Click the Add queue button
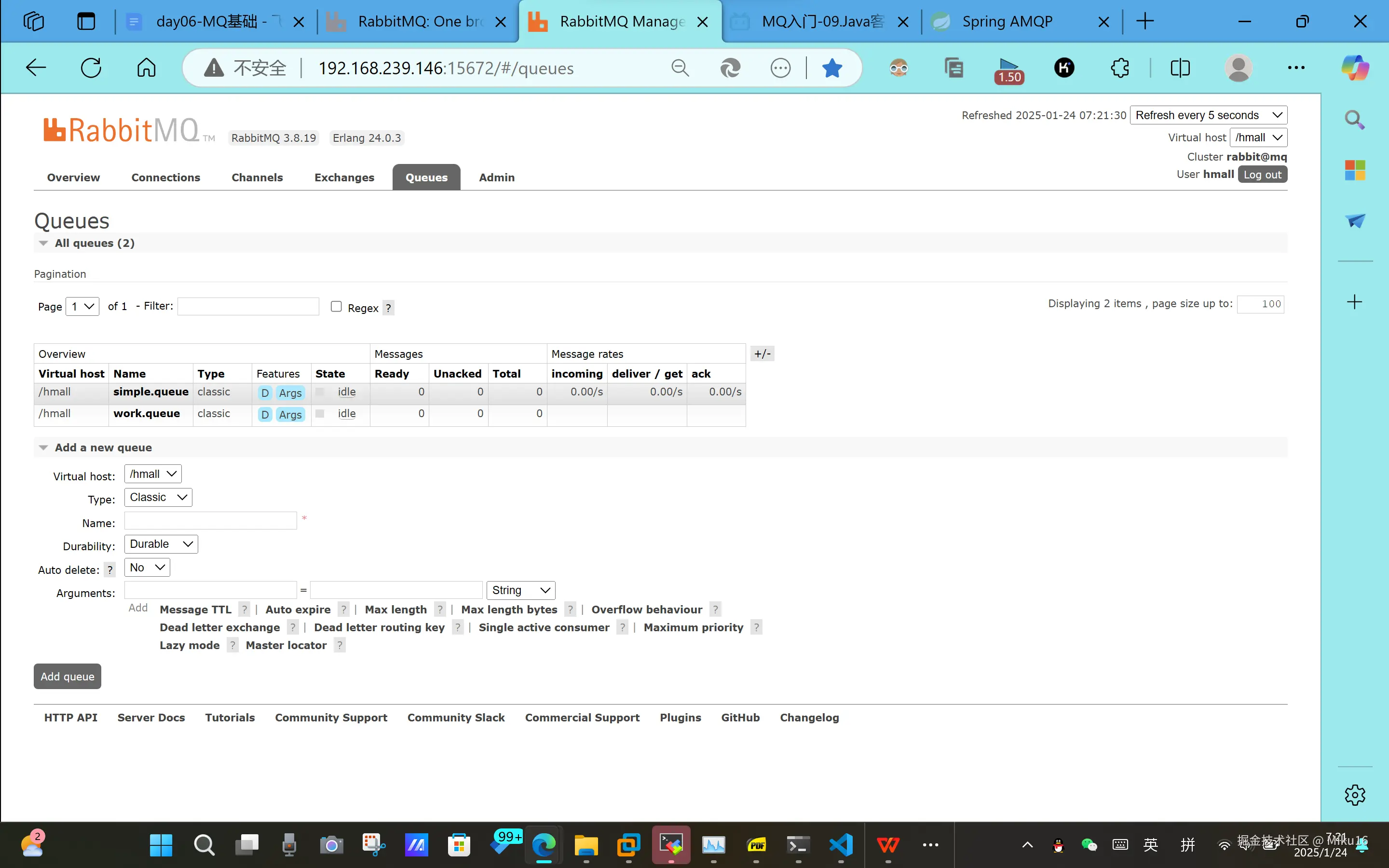 (x=67, y=676)
